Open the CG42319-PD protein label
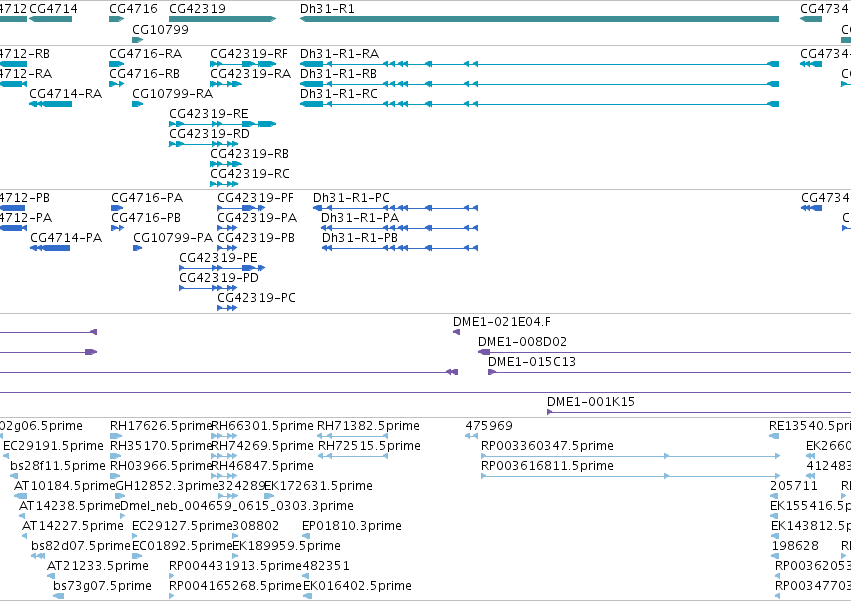 219,279
